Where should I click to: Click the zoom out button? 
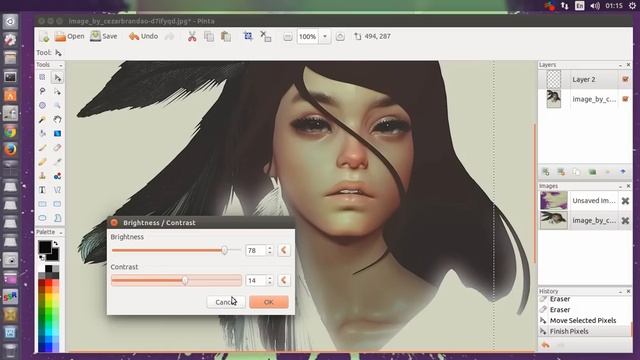(x=288, y=37)
